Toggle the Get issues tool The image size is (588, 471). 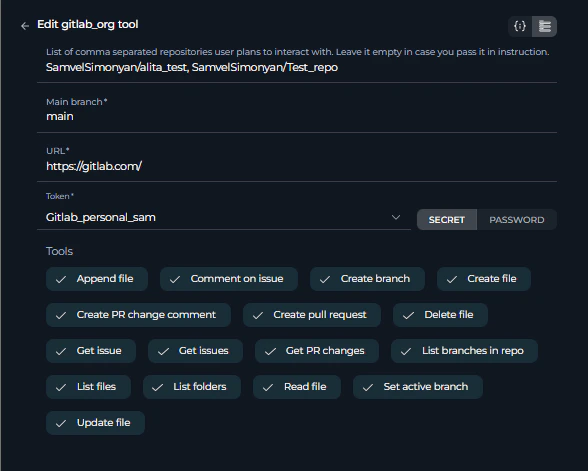click(x=195, y=351)
